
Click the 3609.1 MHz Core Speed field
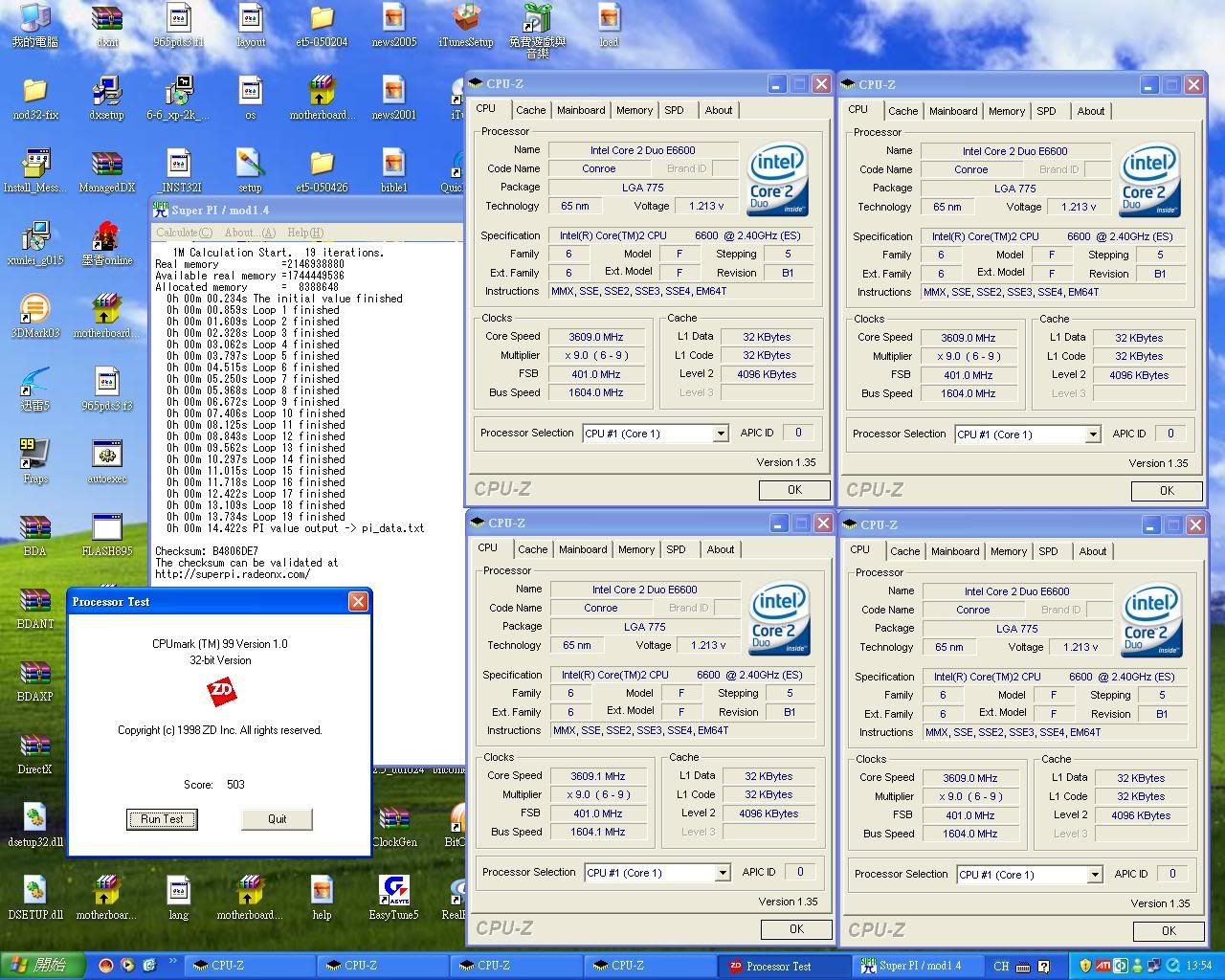coord(599,776)
